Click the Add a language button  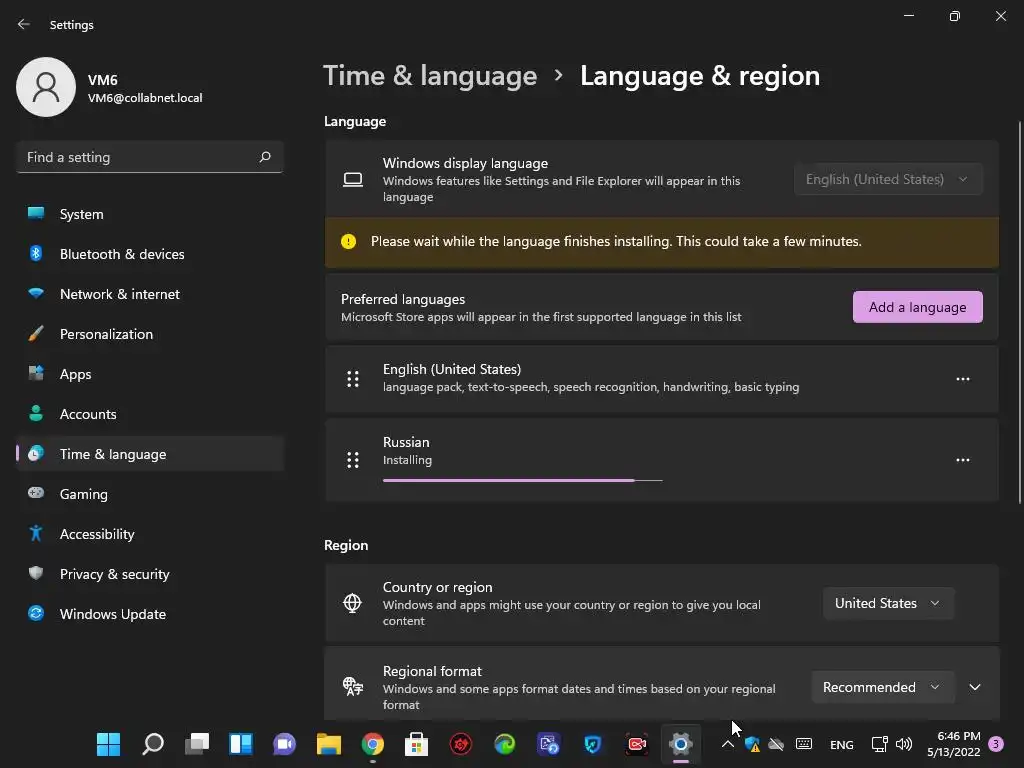coord(918,307)
